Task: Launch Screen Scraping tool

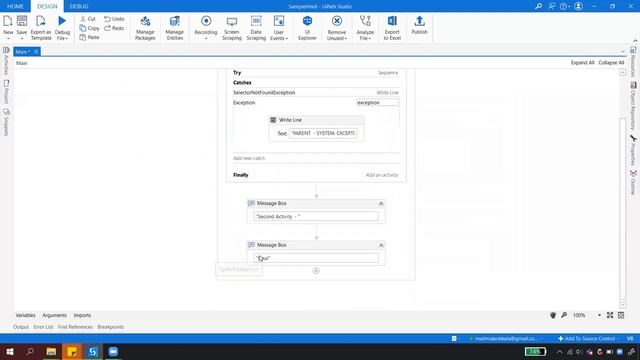Action: pos(231,28)
